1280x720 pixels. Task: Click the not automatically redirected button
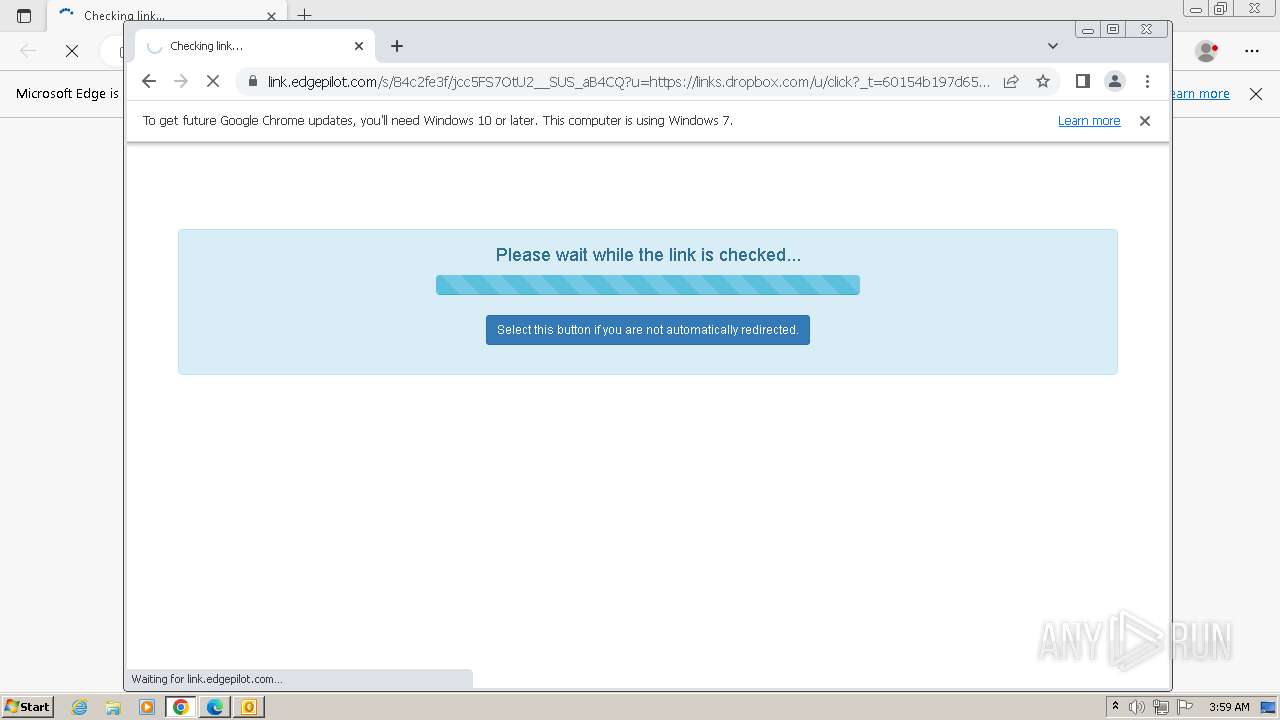click(648, 330)
